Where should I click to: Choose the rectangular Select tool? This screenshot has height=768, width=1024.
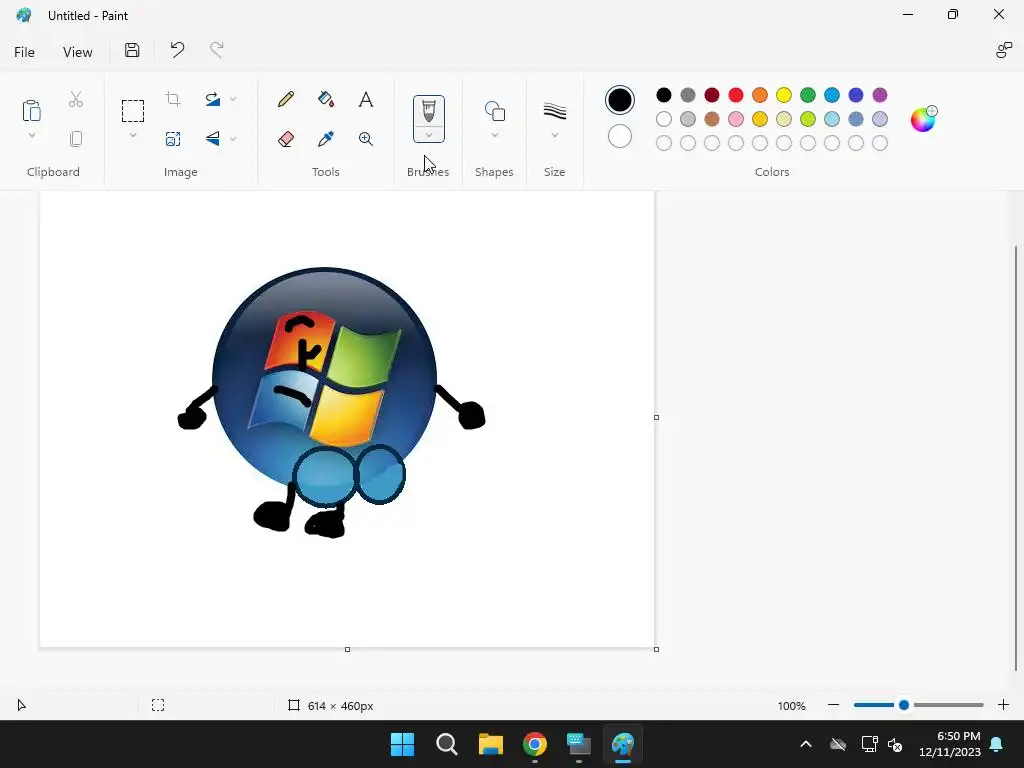(x=133, y=111)
